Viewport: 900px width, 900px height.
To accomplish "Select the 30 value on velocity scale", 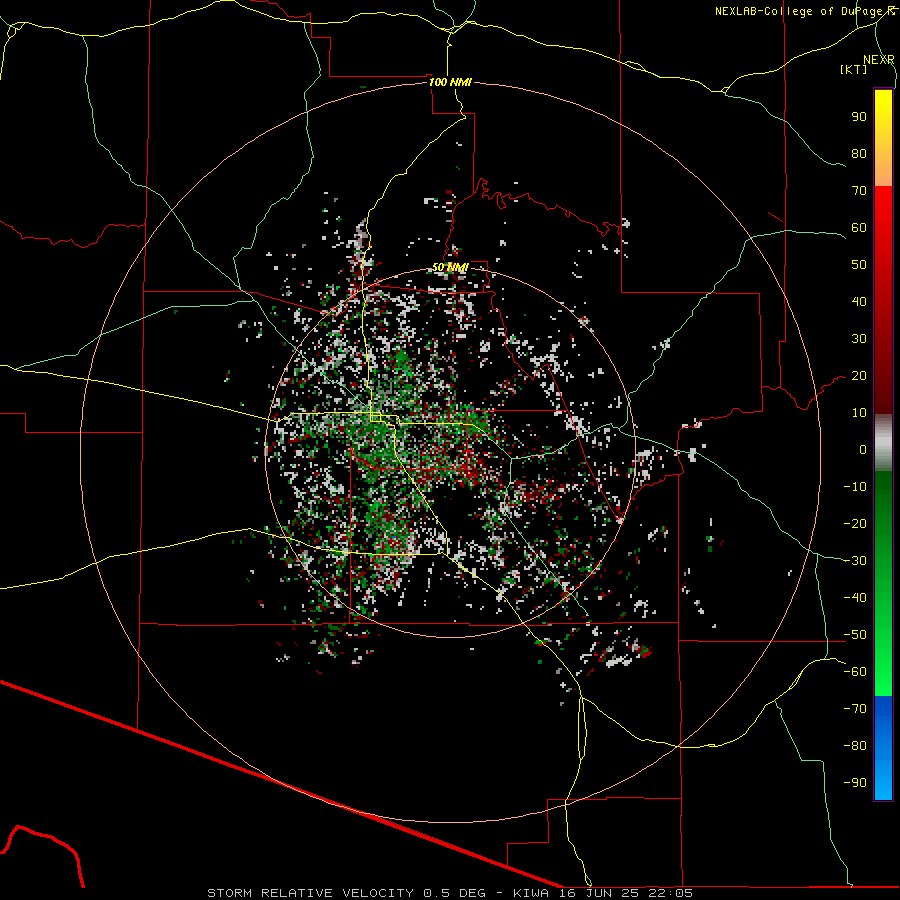I will tap(859, 339).
